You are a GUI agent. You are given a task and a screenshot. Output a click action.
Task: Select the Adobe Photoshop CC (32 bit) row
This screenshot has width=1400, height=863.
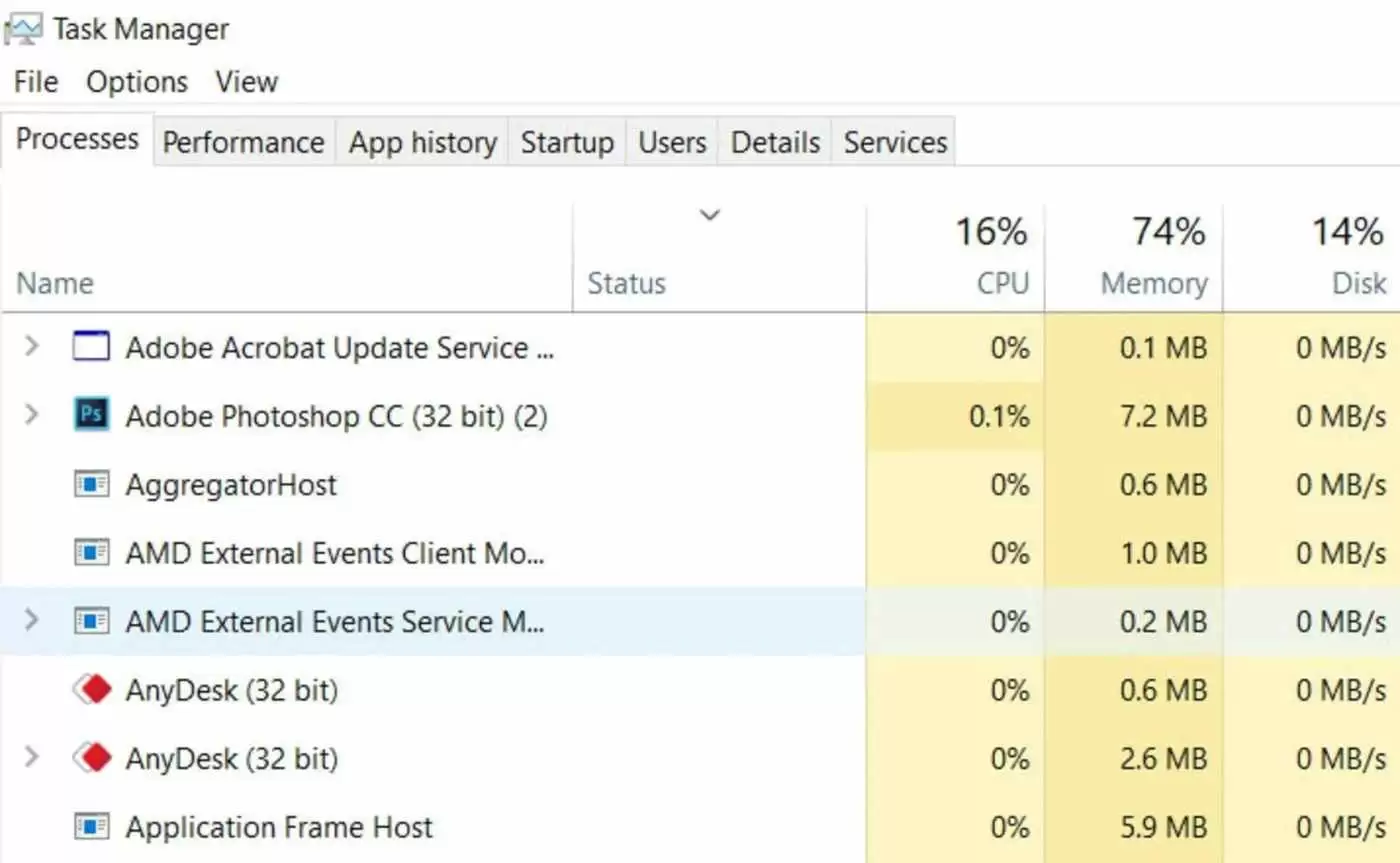(x=700, y=415)
